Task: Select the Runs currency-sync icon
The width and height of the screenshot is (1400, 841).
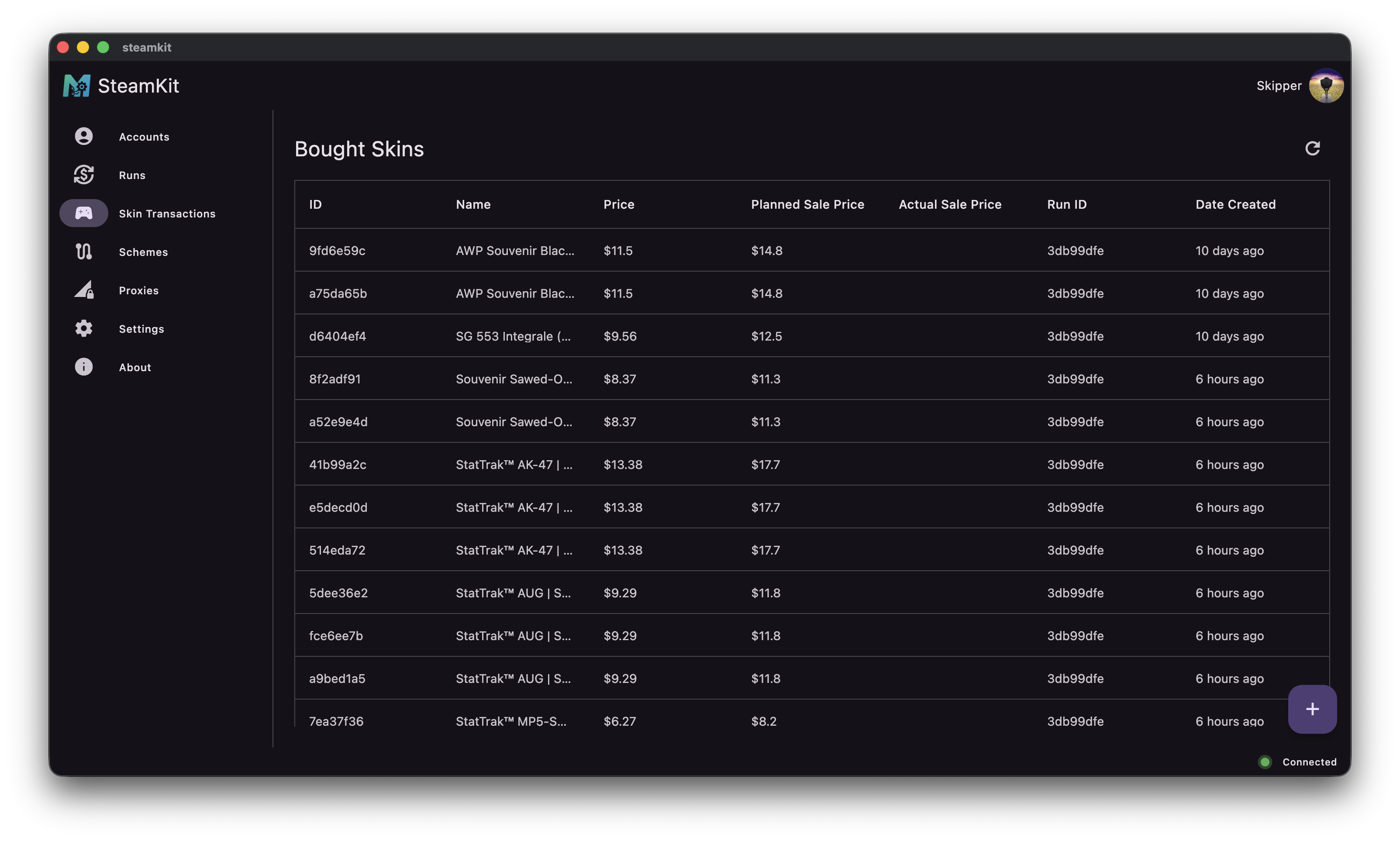Action: 83,175
